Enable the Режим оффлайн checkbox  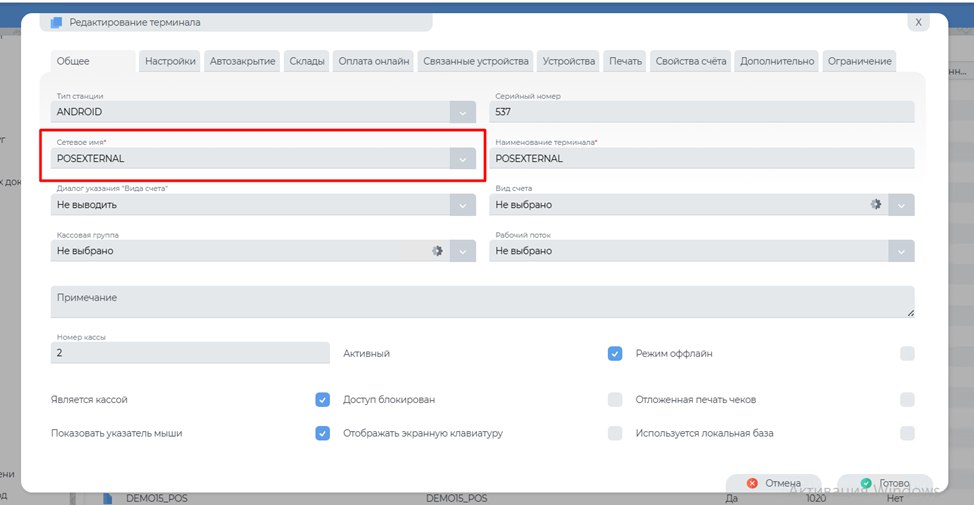pos(907,354)
